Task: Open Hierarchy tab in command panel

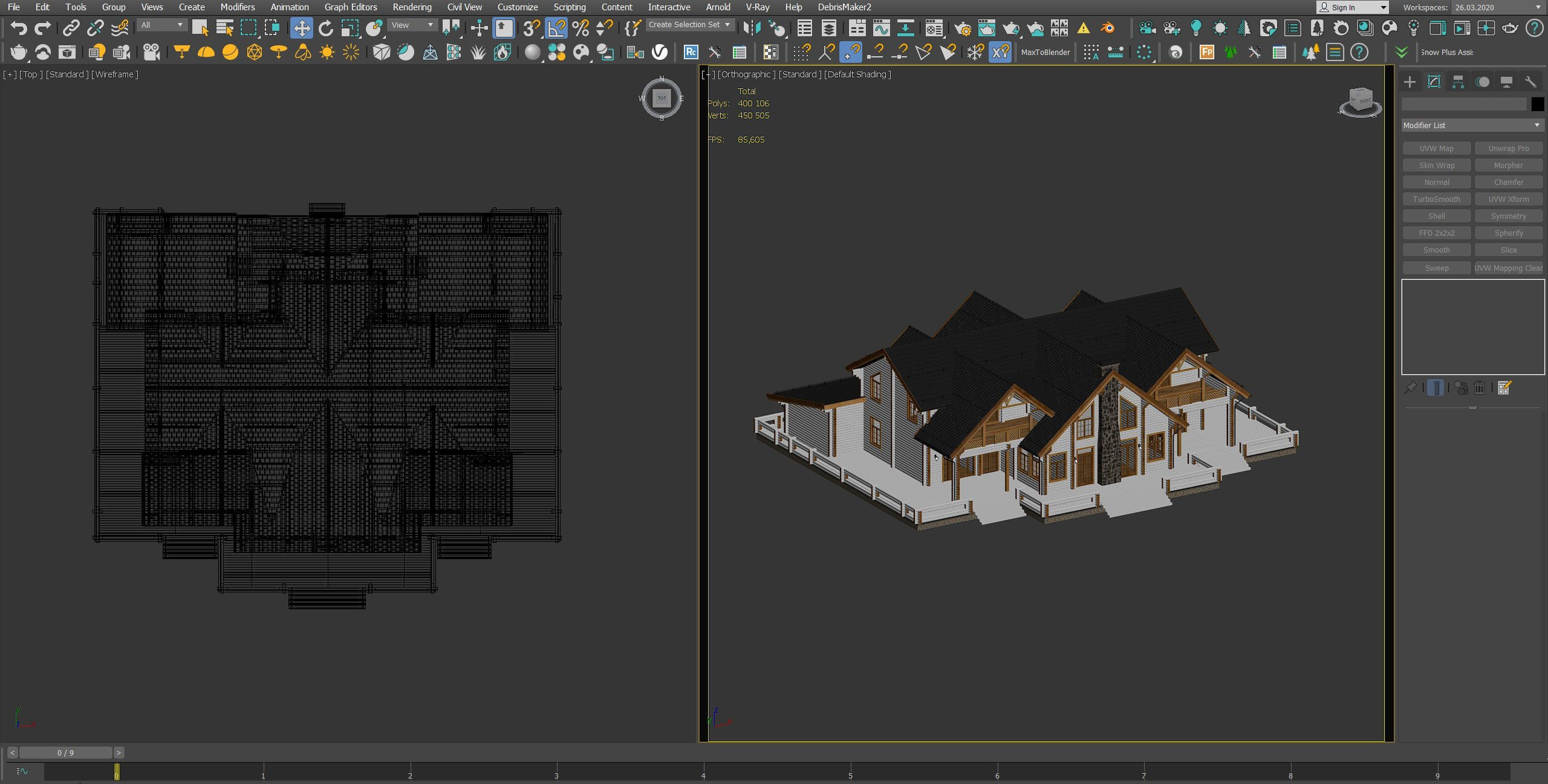Action: (1458, 82)
